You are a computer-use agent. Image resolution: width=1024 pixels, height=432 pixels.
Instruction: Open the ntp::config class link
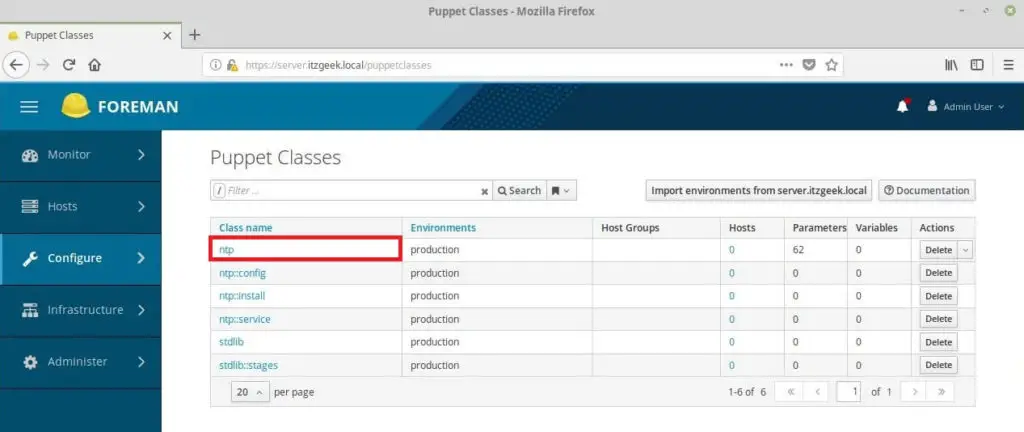242,273
